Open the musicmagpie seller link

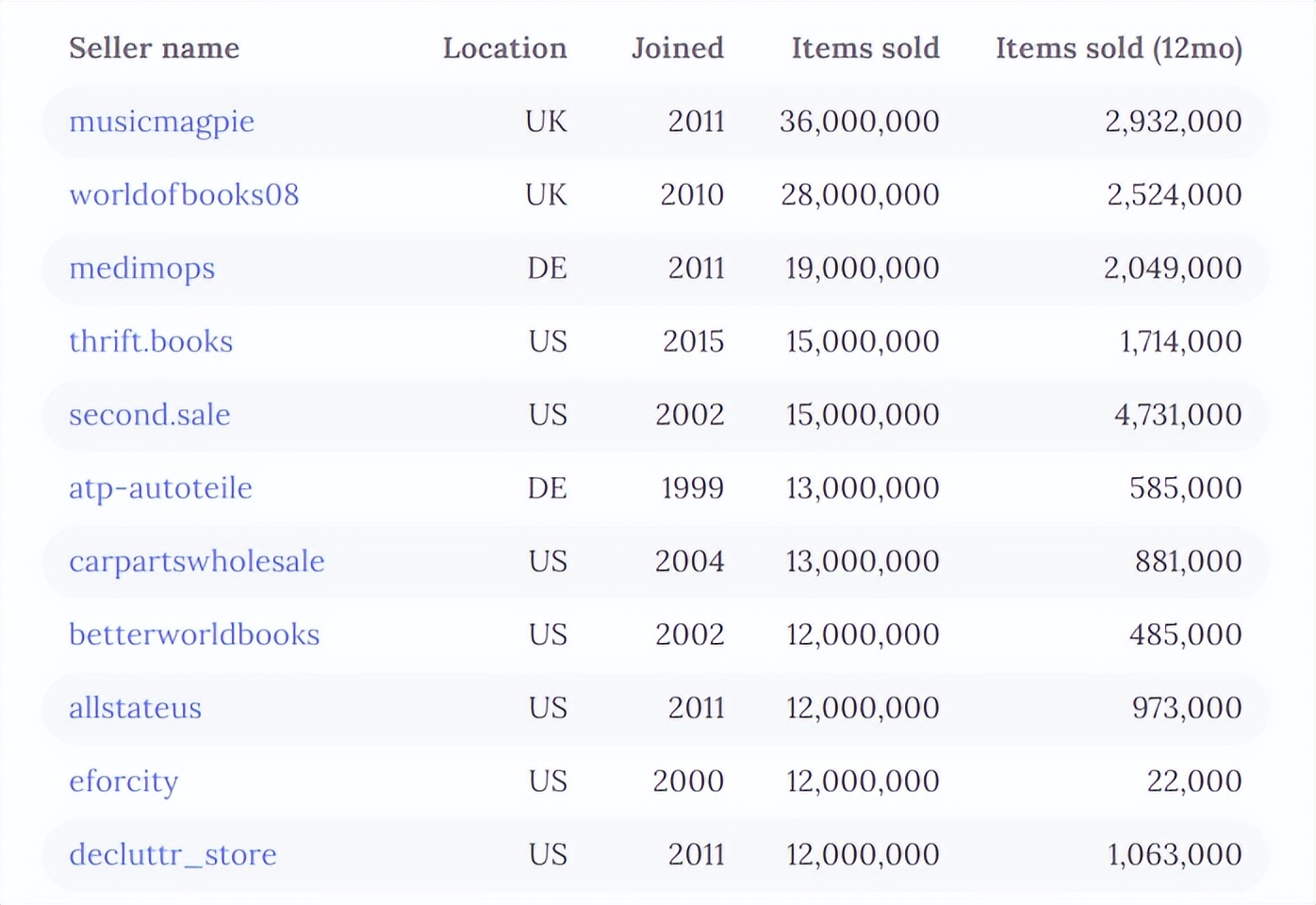[161, 122]
